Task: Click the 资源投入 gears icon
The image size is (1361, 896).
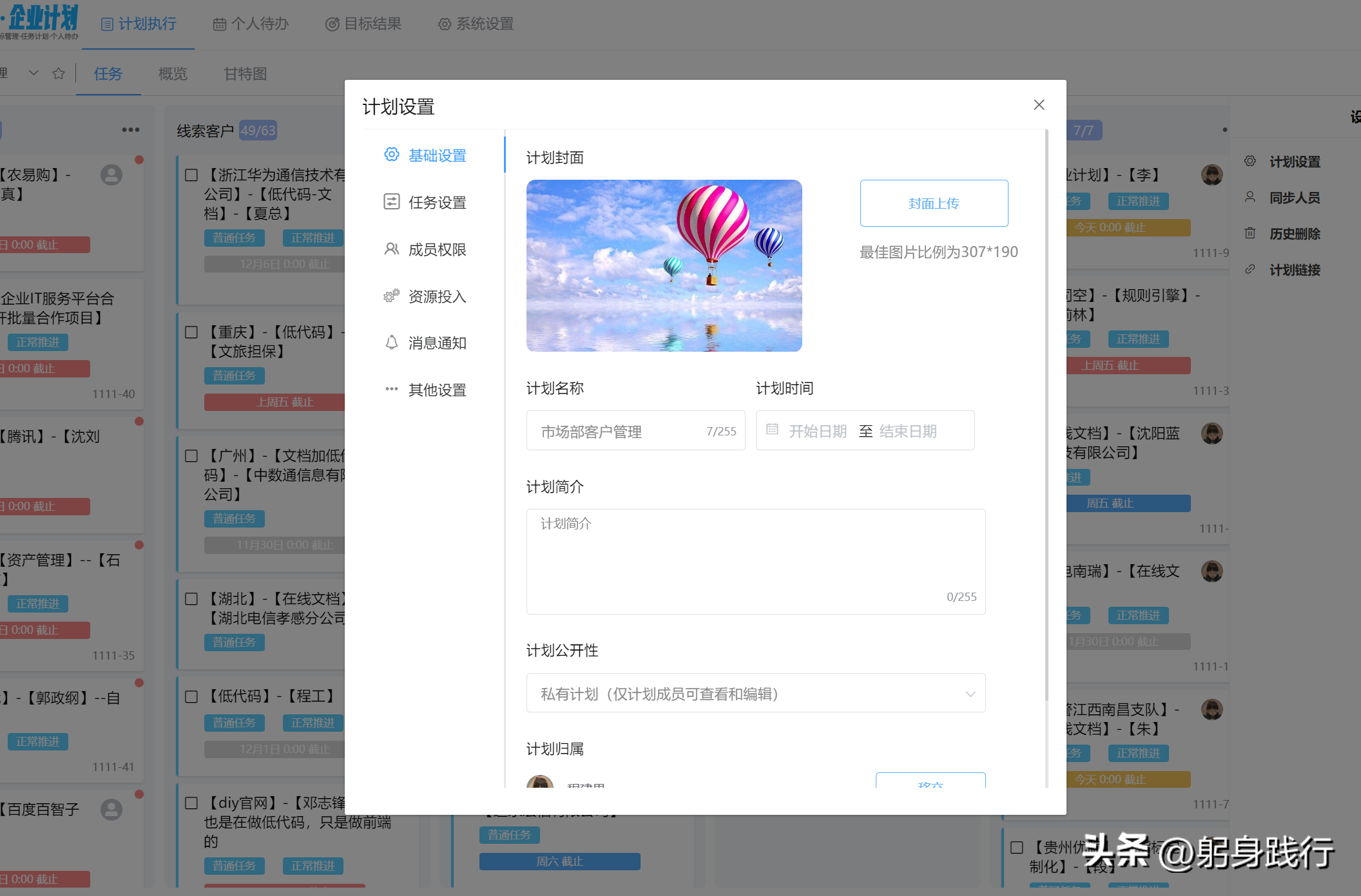Action: click(x=391, y=296)
